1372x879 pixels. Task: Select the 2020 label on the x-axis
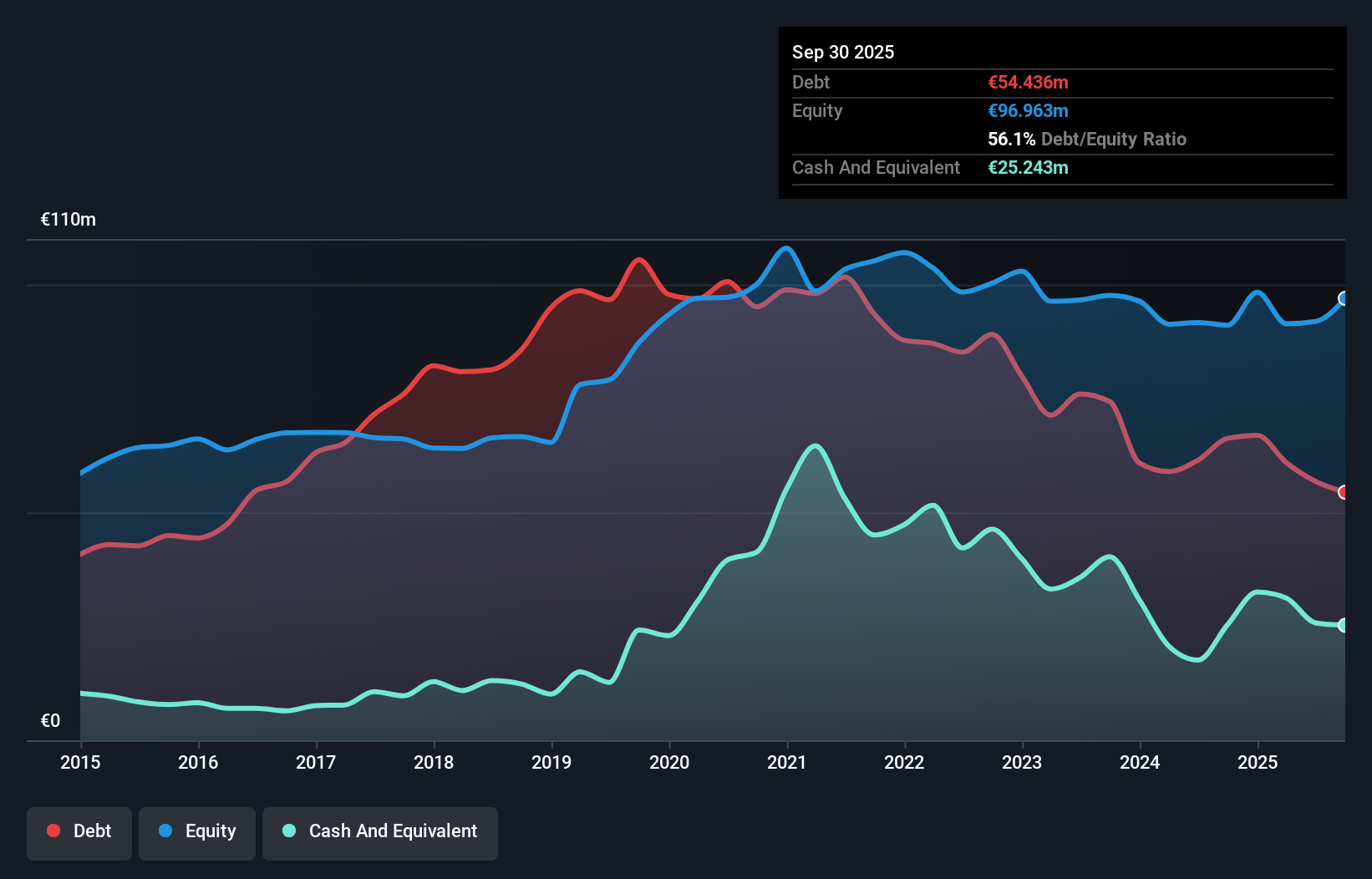coord(669,763)
